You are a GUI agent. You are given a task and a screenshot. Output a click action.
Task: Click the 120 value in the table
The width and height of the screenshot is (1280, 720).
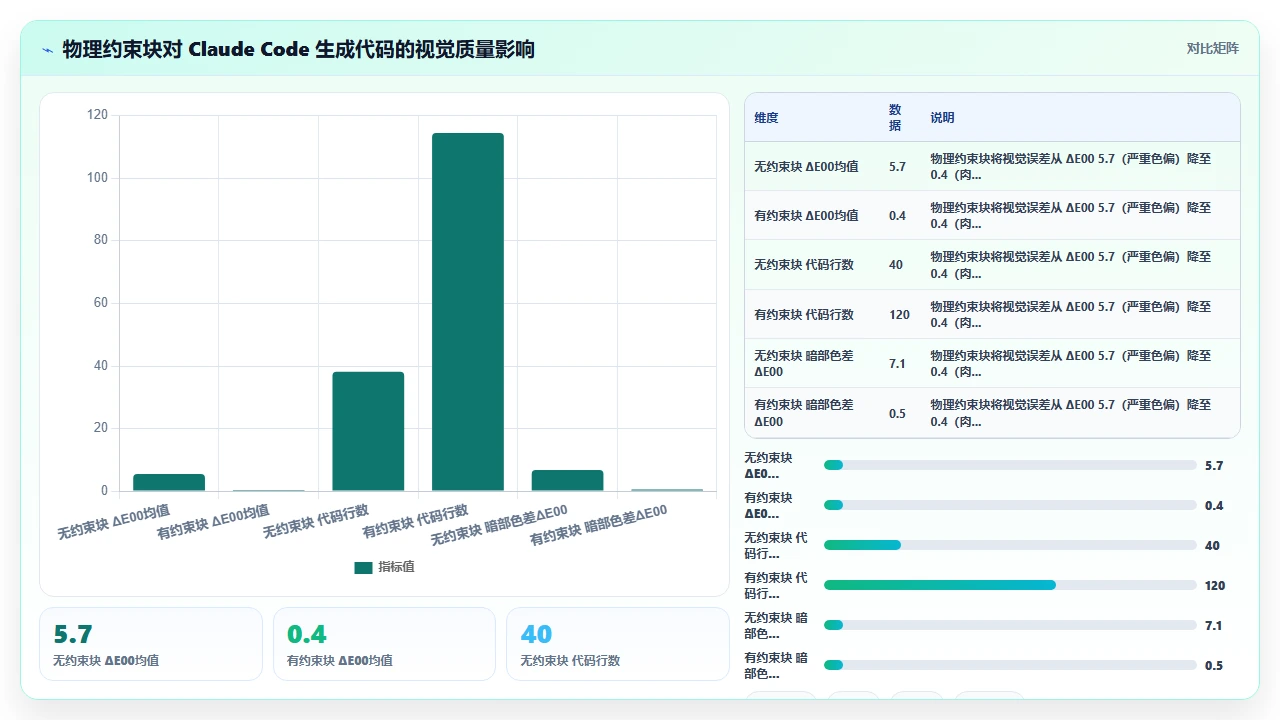tap(899, 314)
